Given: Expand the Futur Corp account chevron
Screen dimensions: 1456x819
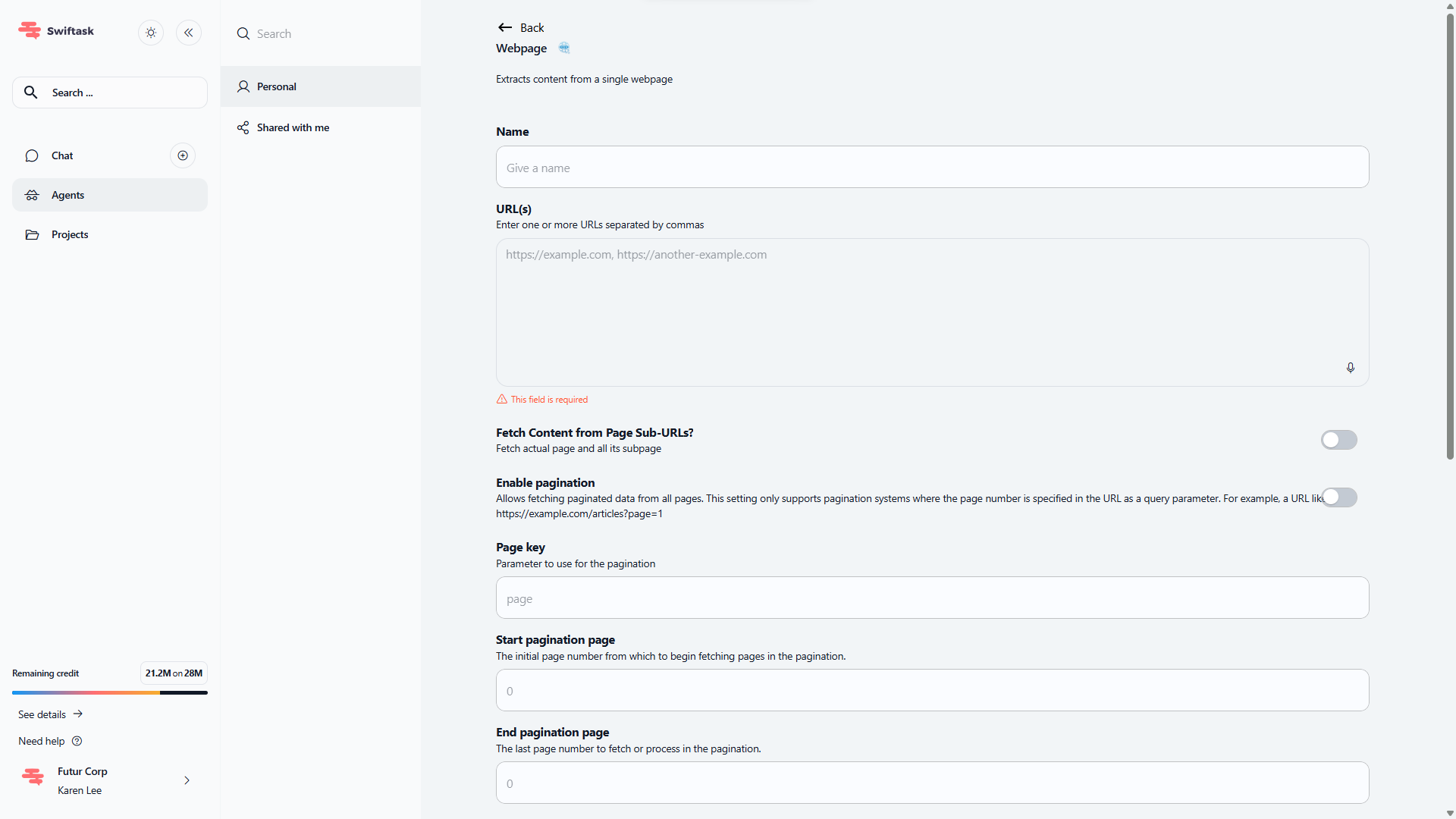Looking at the screenshot, I should tap(187, 780).
